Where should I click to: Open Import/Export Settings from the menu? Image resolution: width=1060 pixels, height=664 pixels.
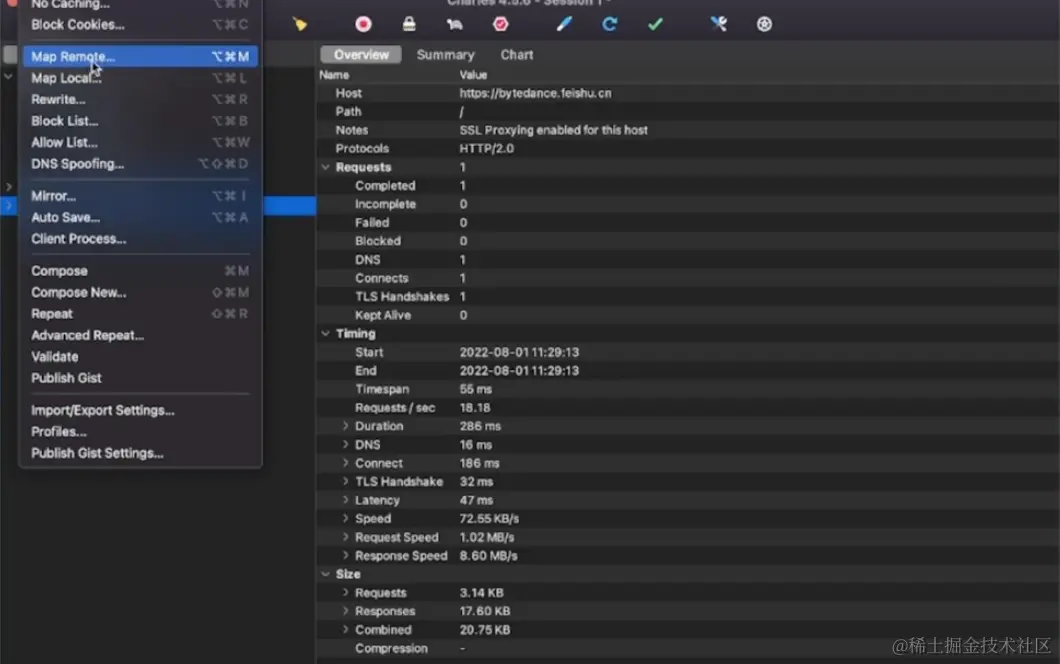click(140, 410)
